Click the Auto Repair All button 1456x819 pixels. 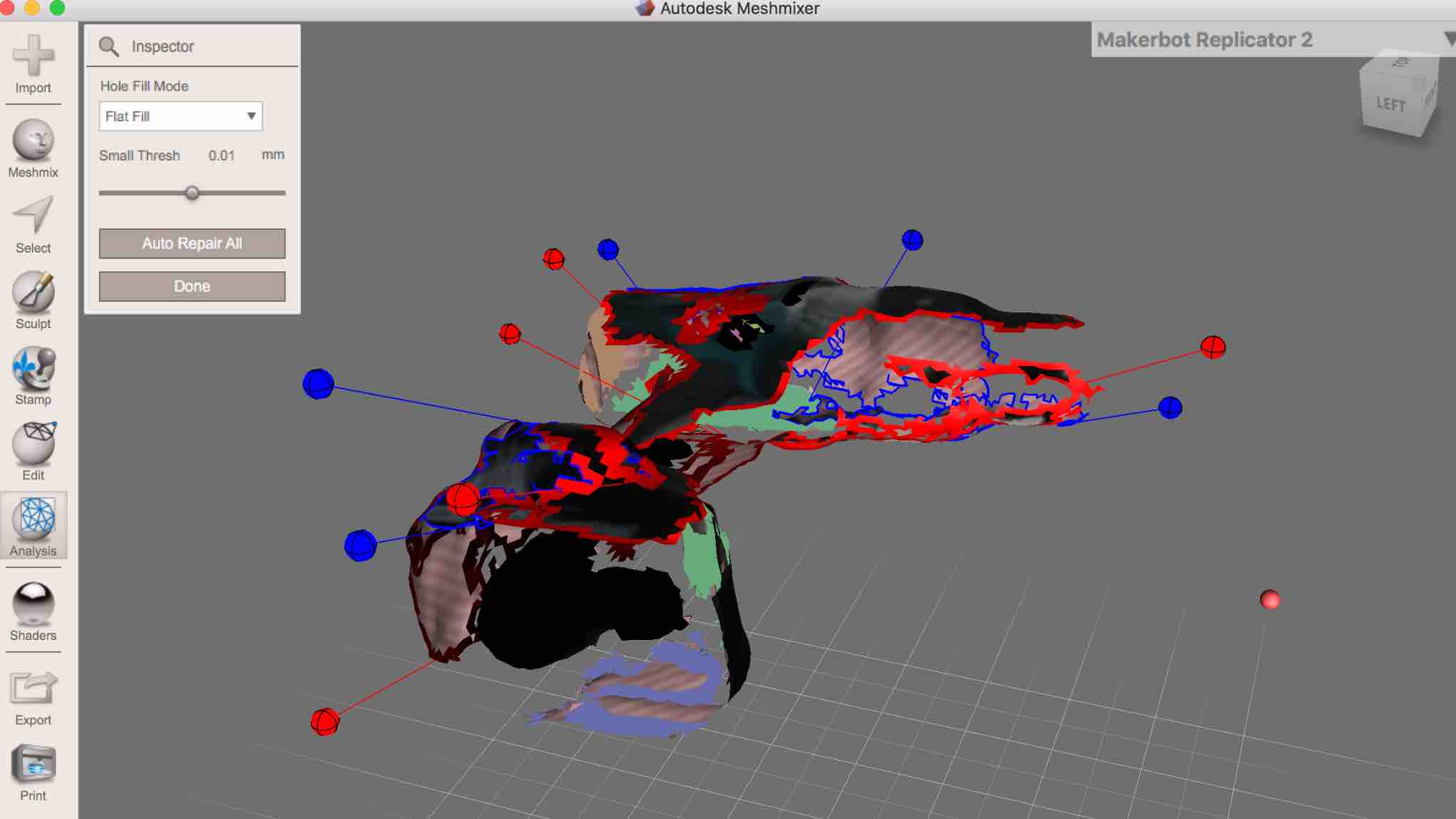192,243
